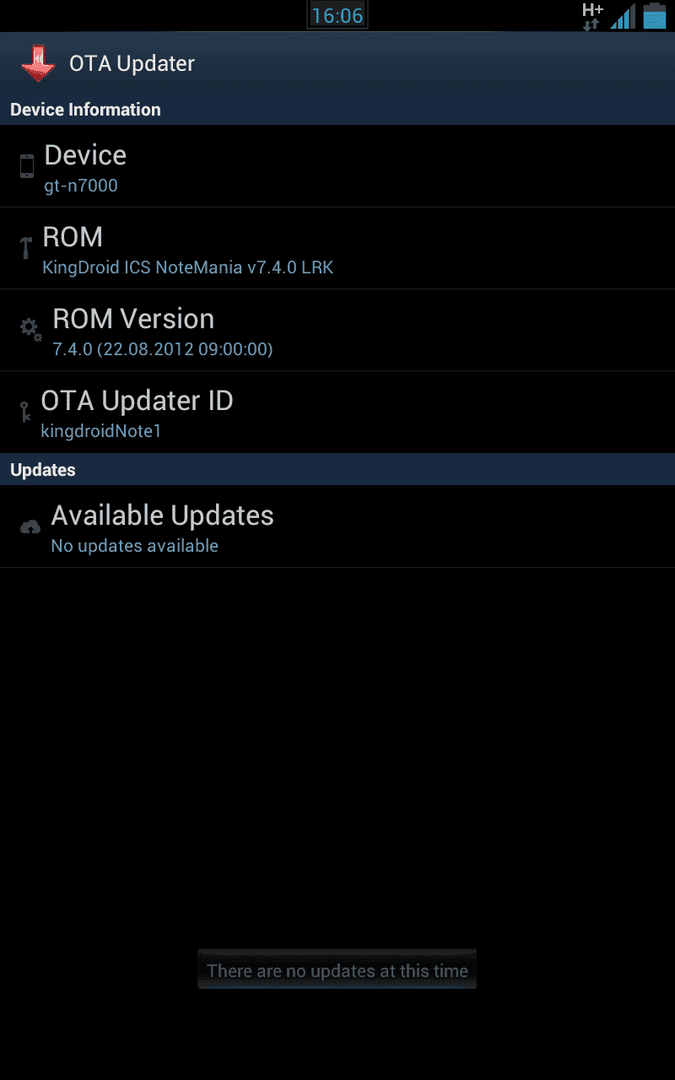Image resolution: width=675 pixels, height=1080 pixels.
Task: Tap the 16:06 clock in status bar
Action: click(338, 15)
